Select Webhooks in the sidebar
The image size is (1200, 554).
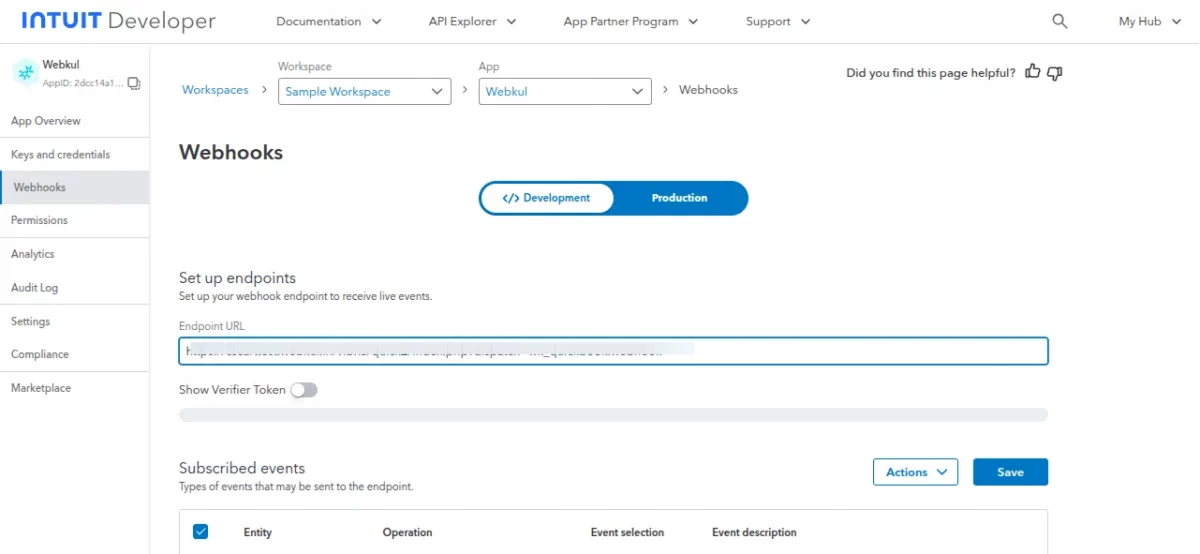[75, 188]
